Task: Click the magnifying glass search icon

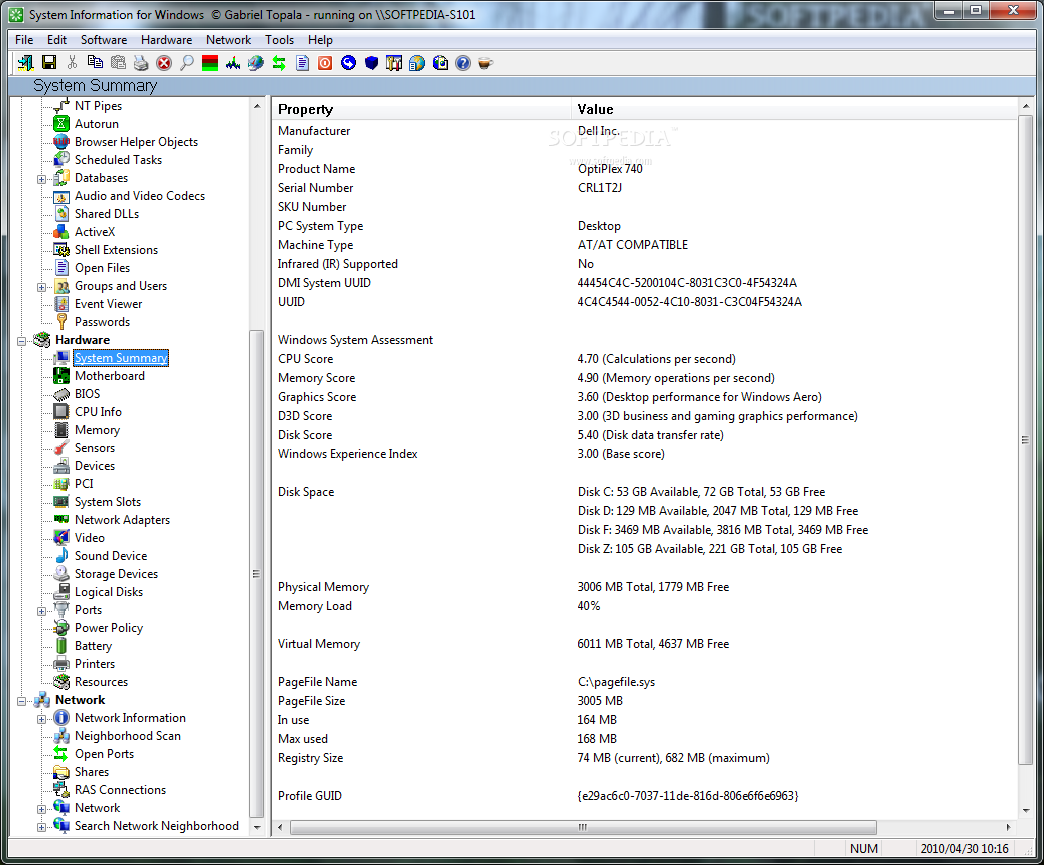Action: coord(187,63)
